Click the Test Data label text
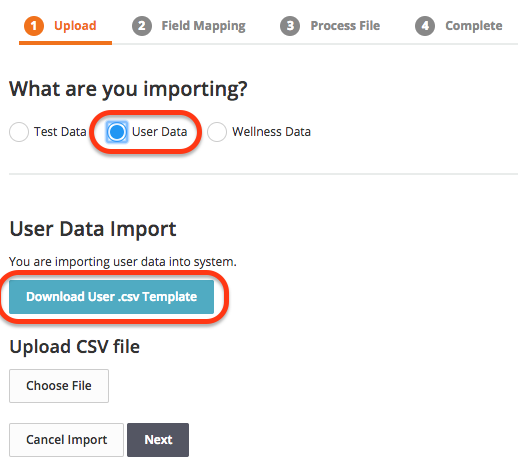This screenshot has height=474, width=518. [x=60, y=132]
